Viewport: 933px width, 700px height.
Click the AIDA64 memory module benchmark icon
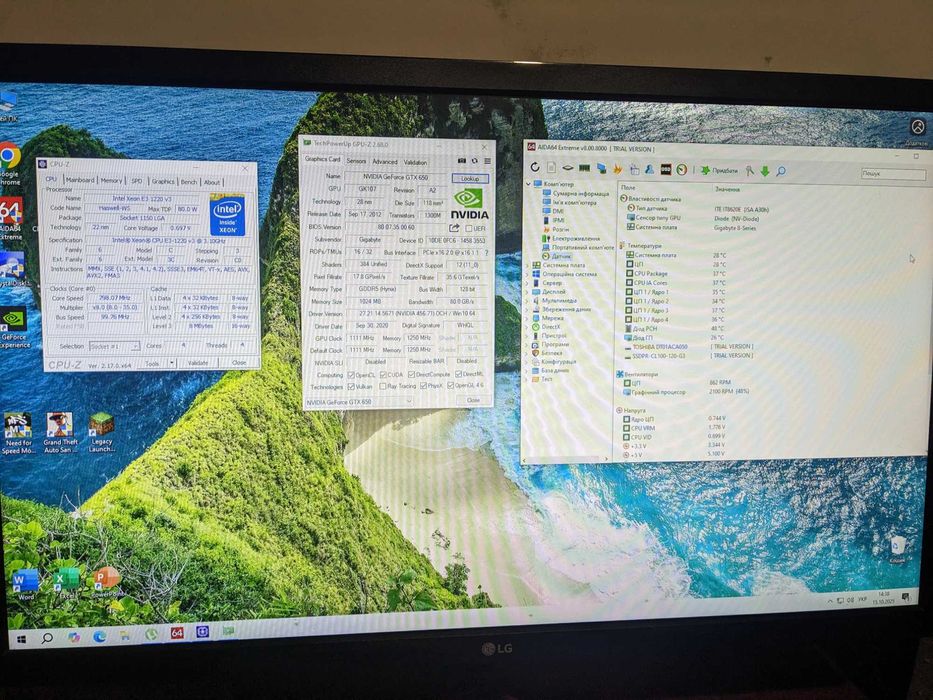click(x=585, y=168)
